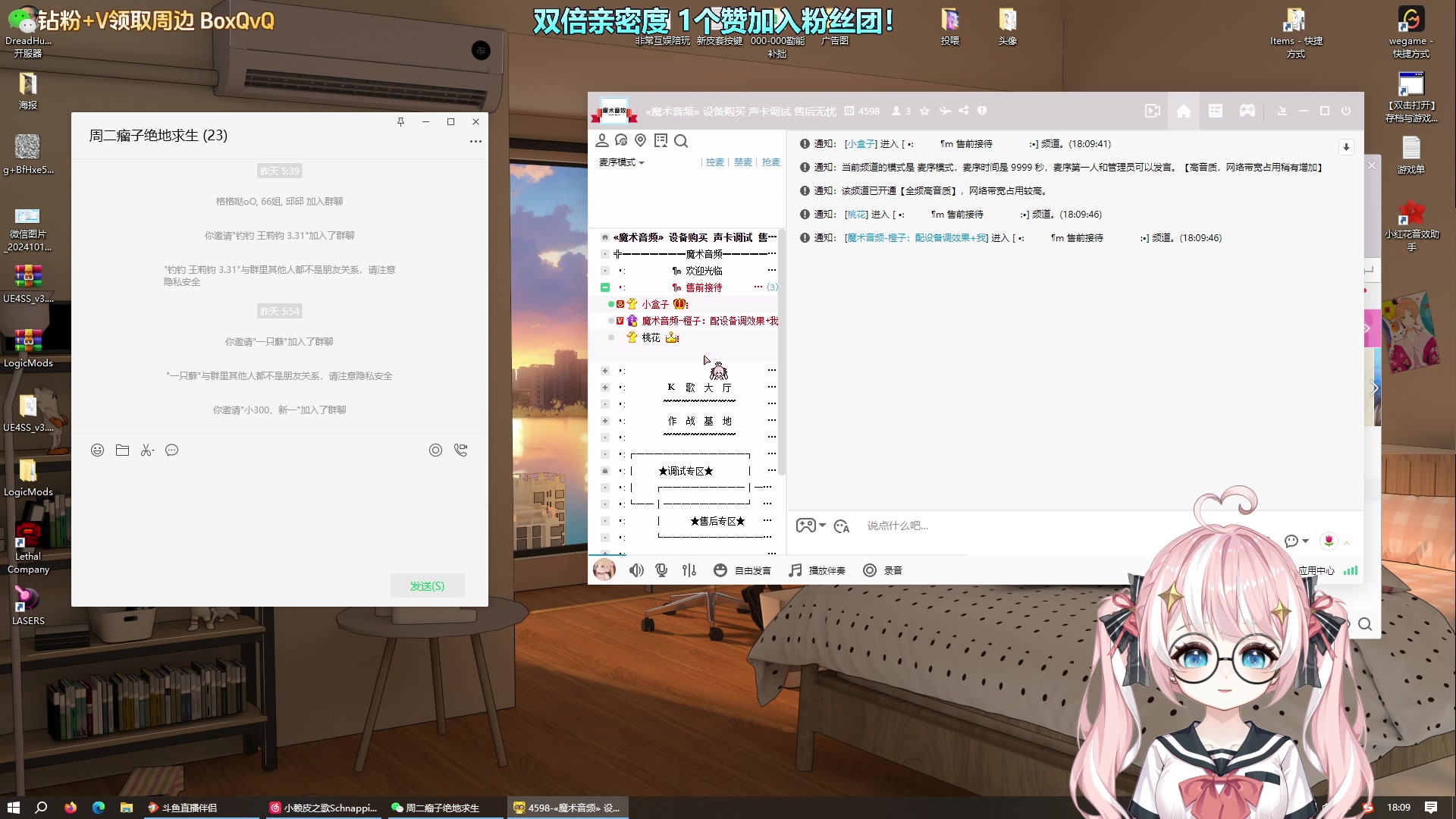
Task: Click the 搜索 magnifier icon in Discord
Action: pos(681,140)
